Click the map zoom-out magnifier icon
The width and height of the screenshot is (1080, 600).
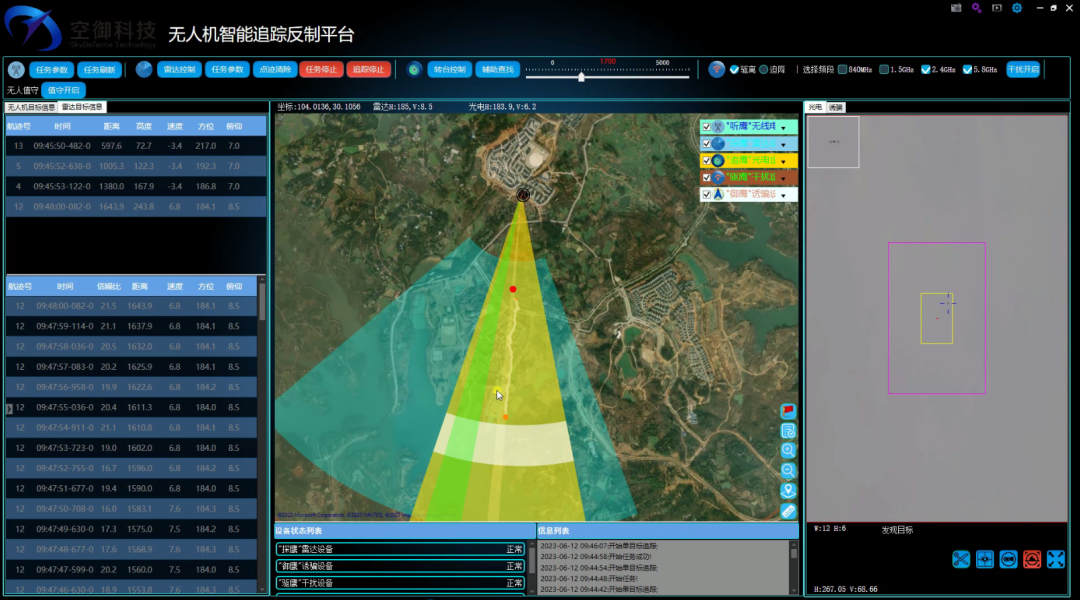788,471
